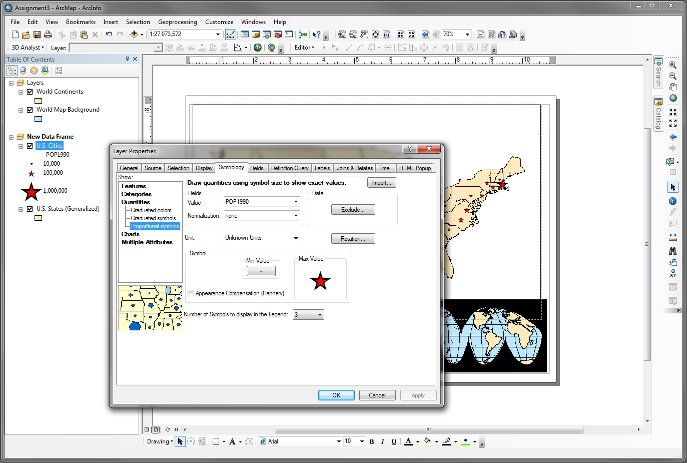Switch to the General tab
Viewport: 687px width, 463px height.
click(x=129, y=168)
